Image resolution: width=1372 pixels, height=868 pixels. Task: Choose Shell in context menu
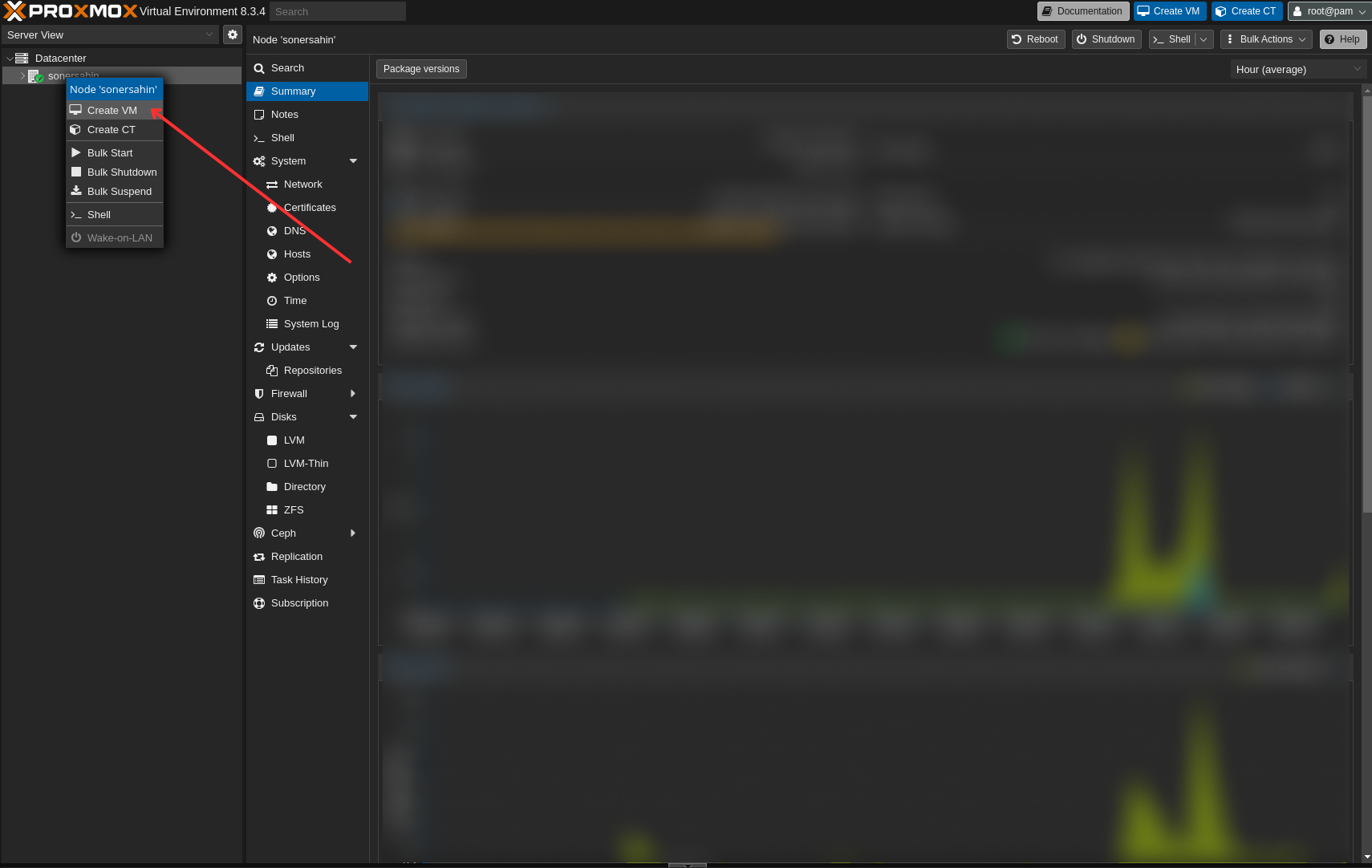click(115, 214)
